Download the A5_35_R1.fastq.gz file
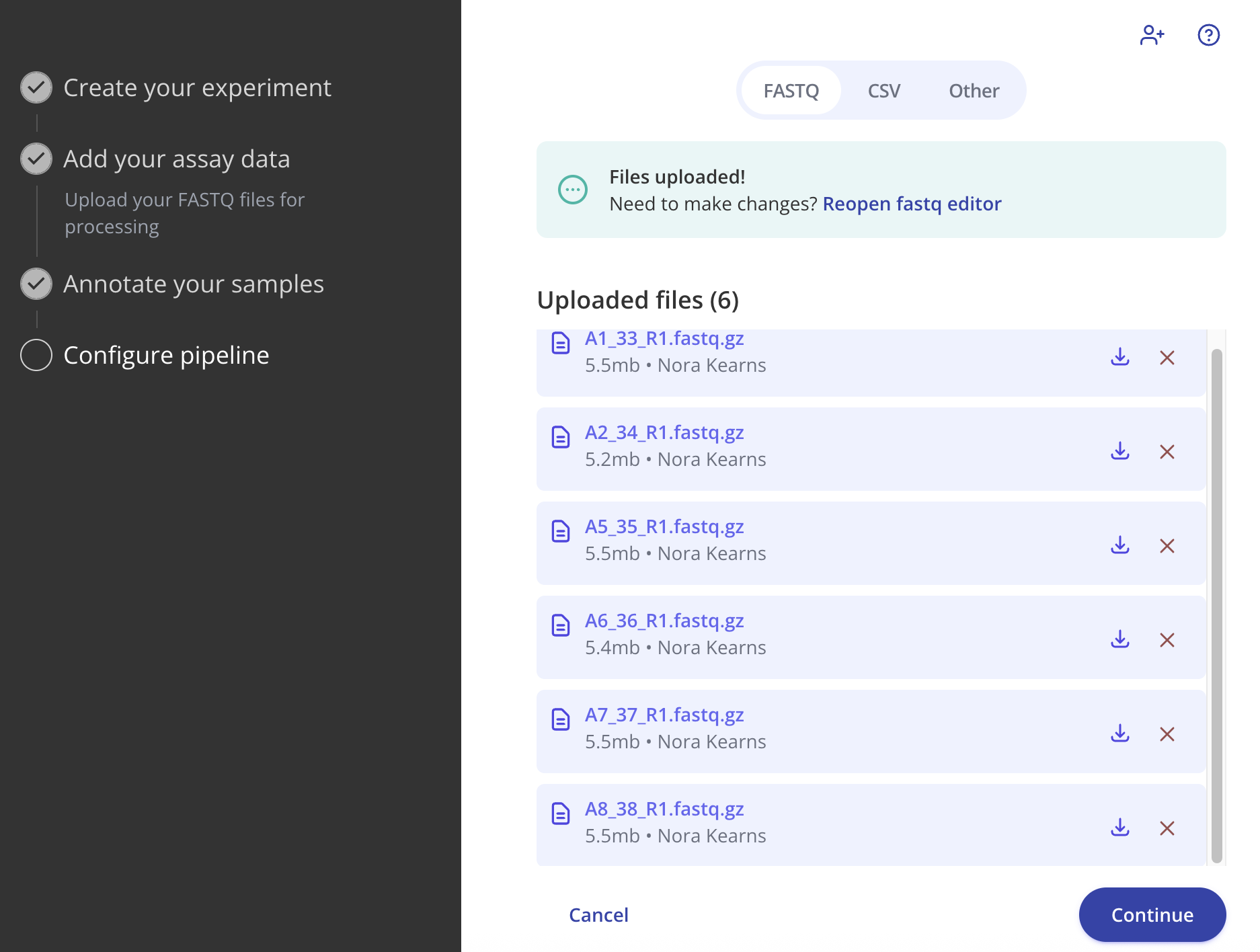1260x952 pixels. point(1119,545)
